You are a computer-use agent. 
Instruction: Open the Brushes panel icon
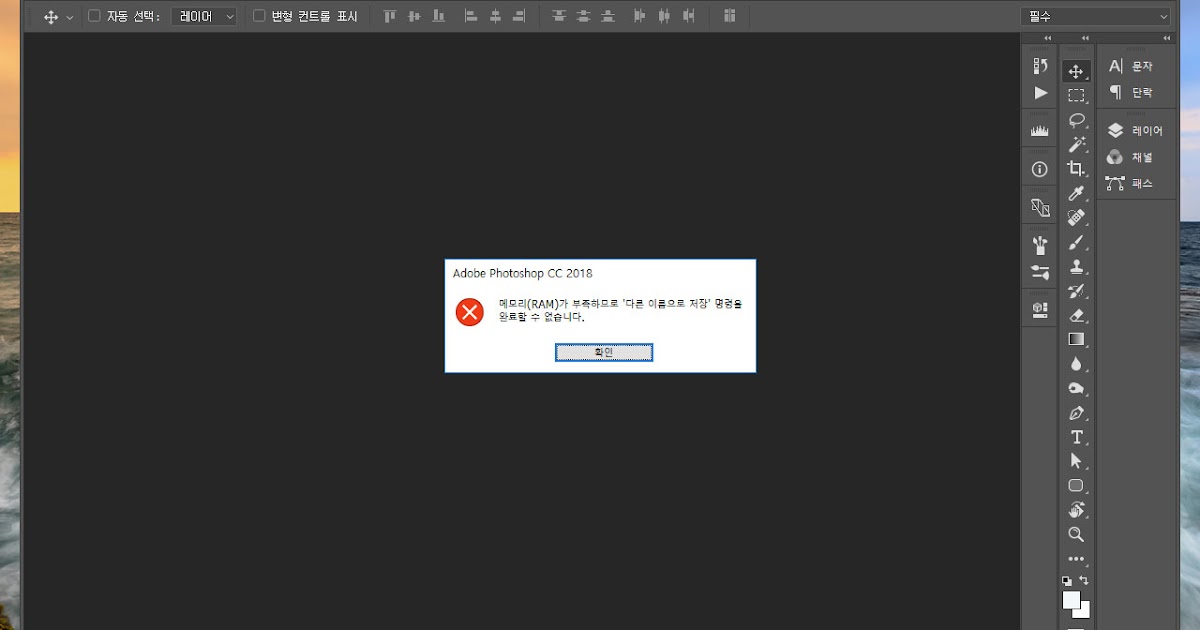tap(1040, 245)
